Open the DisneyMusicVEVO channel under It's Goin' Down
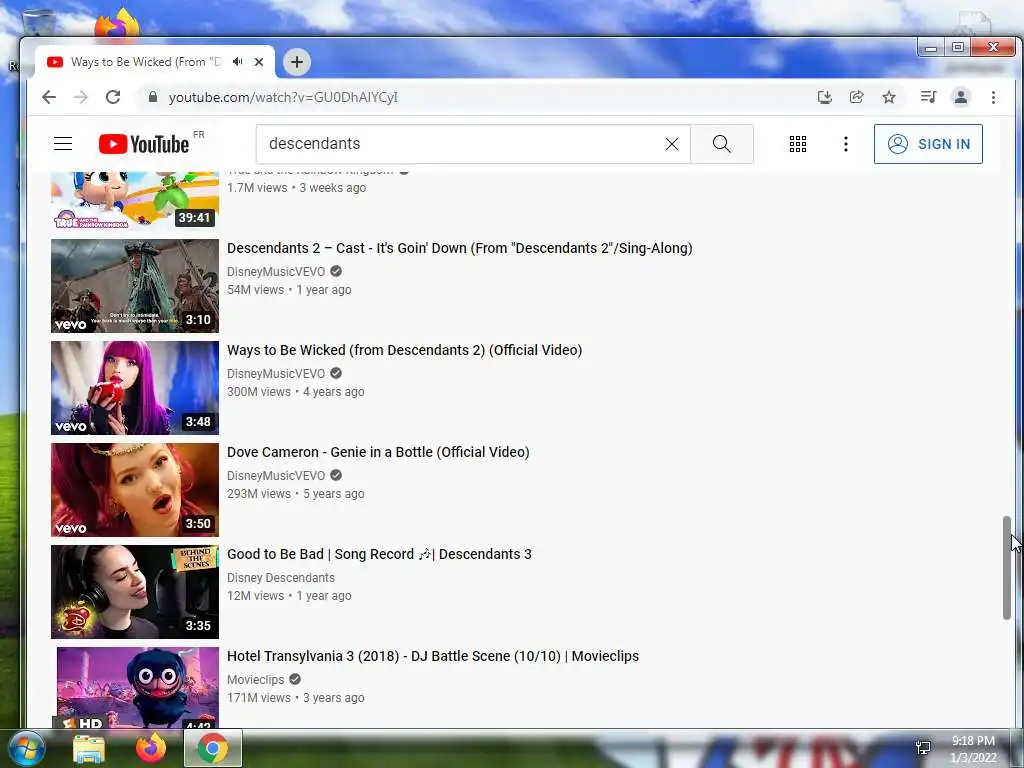Screen dimensions: 1024x768 pyautogui.click(x=276, y=272)
